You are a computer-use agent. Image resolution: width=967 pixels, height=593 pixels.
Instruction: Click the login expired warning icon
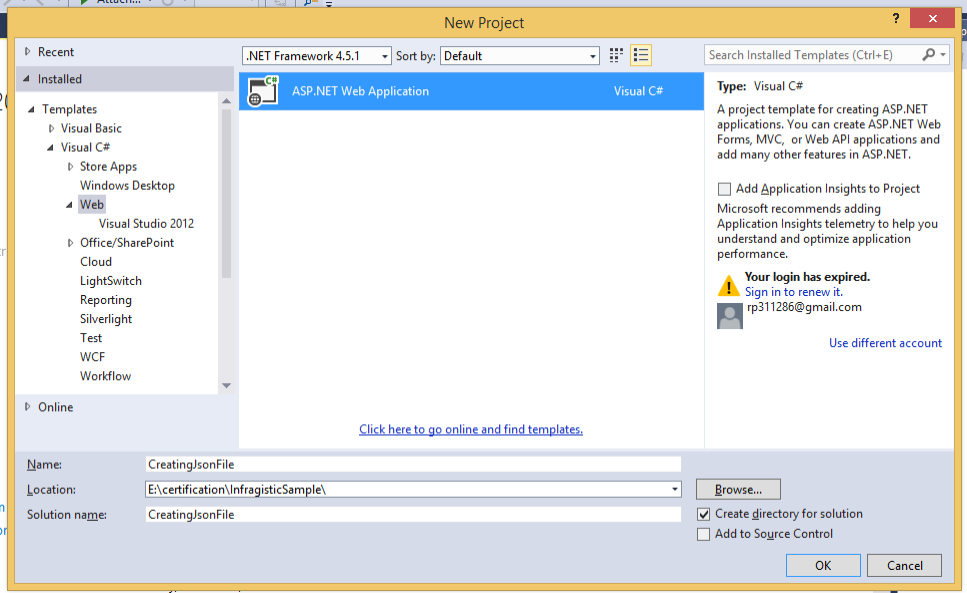click(x=728, y=285)
